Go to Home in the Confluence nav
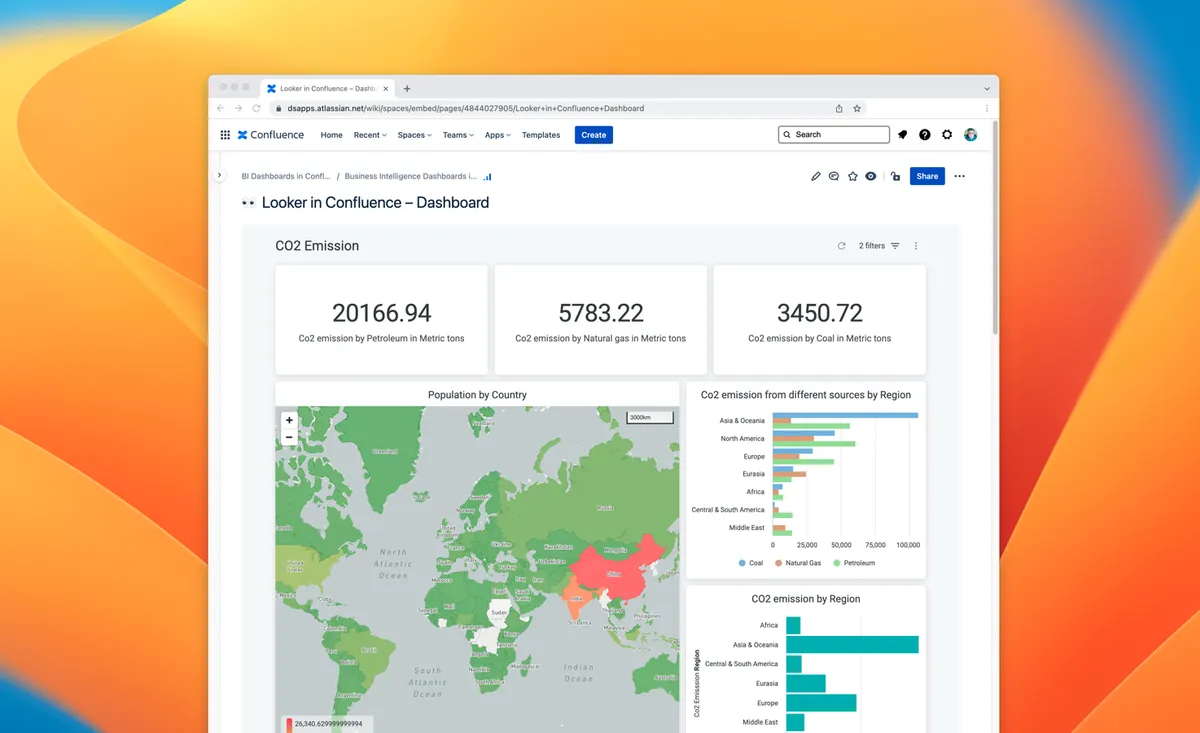This screenshot has height=733, width=1200. click(x=331, y=135)
